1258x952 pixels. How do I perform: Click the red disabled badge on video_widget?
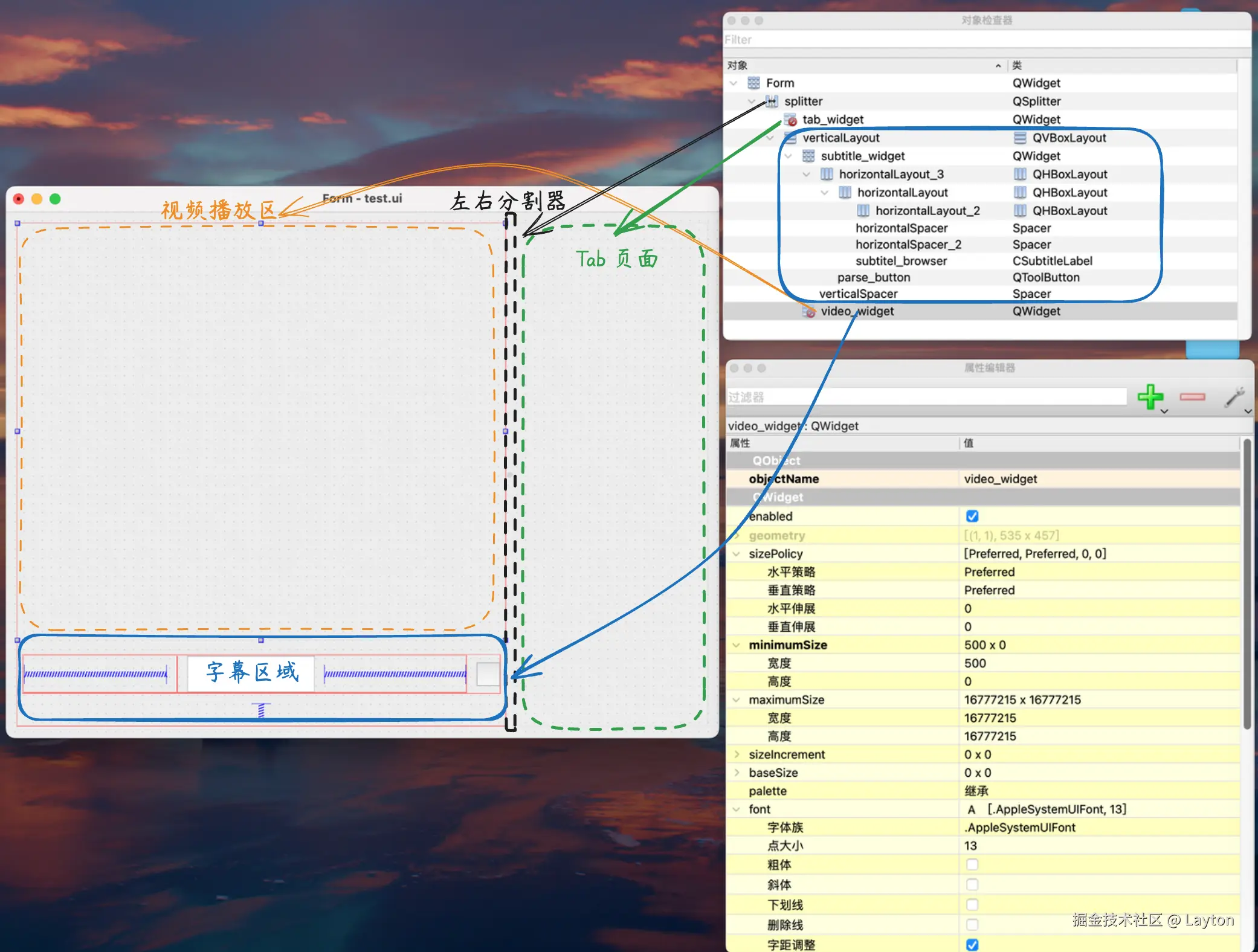click(811, 312)
